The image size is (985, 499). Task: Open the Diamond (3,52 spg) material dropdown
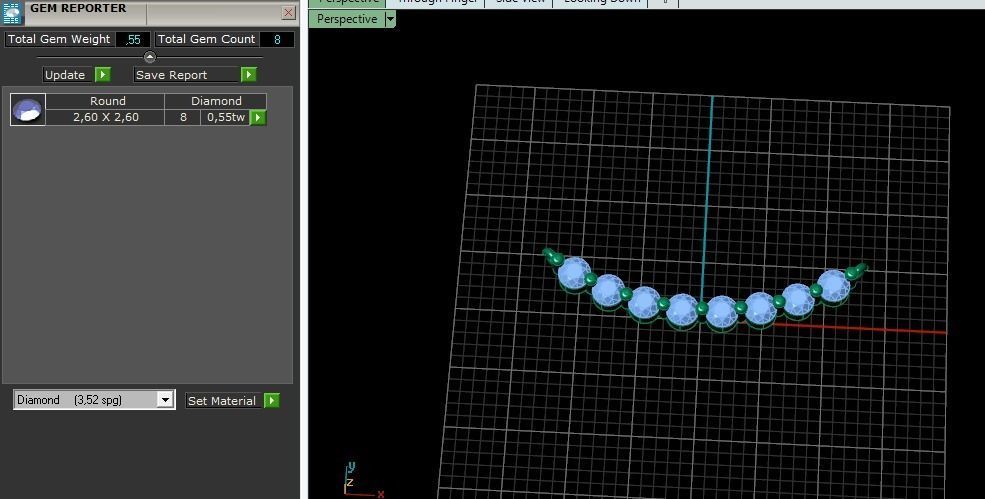(165, 400)
